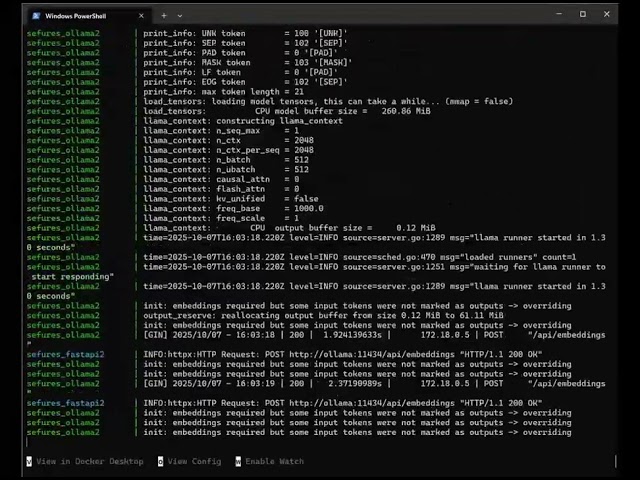
Task: Click 'llama_context: constructing llama_context' line
Action: coord(243,121)
